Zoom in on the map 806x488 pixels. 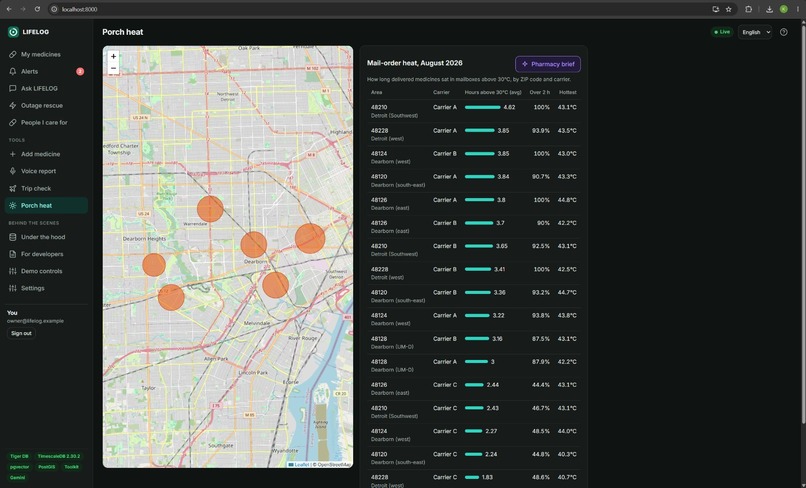(114, 57)
